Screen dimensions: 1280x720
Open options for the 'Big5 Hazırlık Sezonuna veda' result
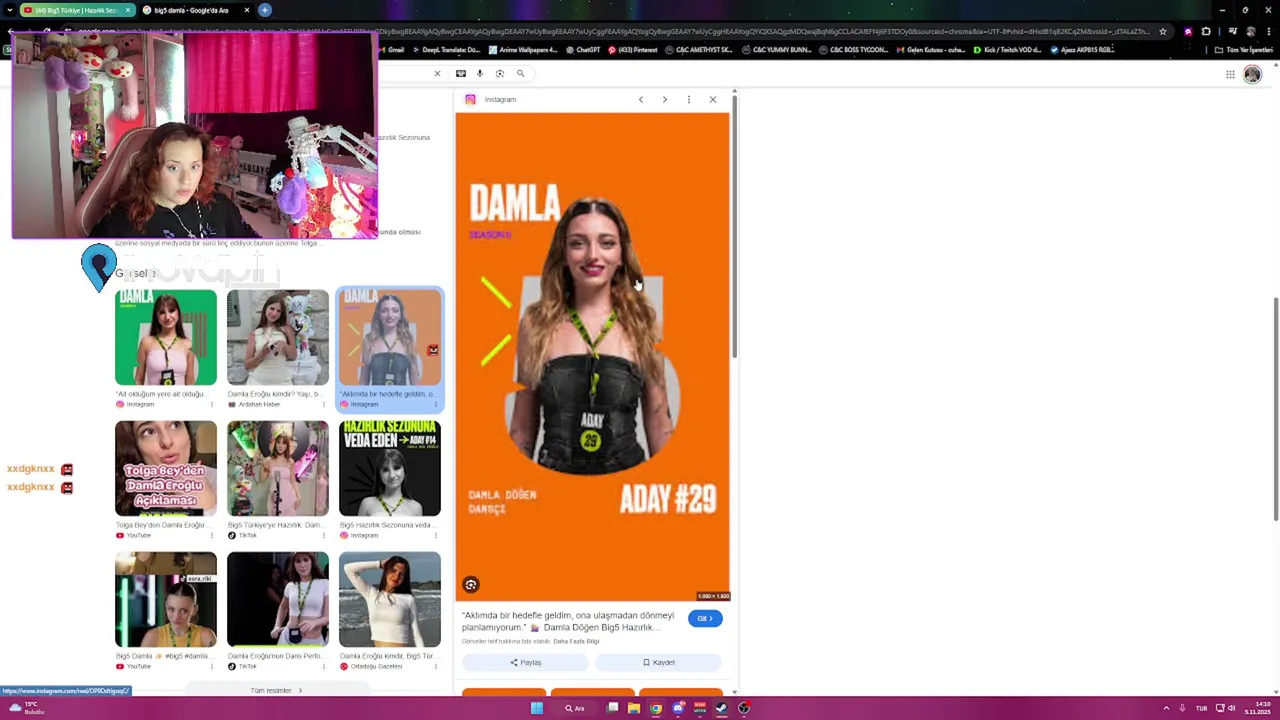tap(435, 535)
